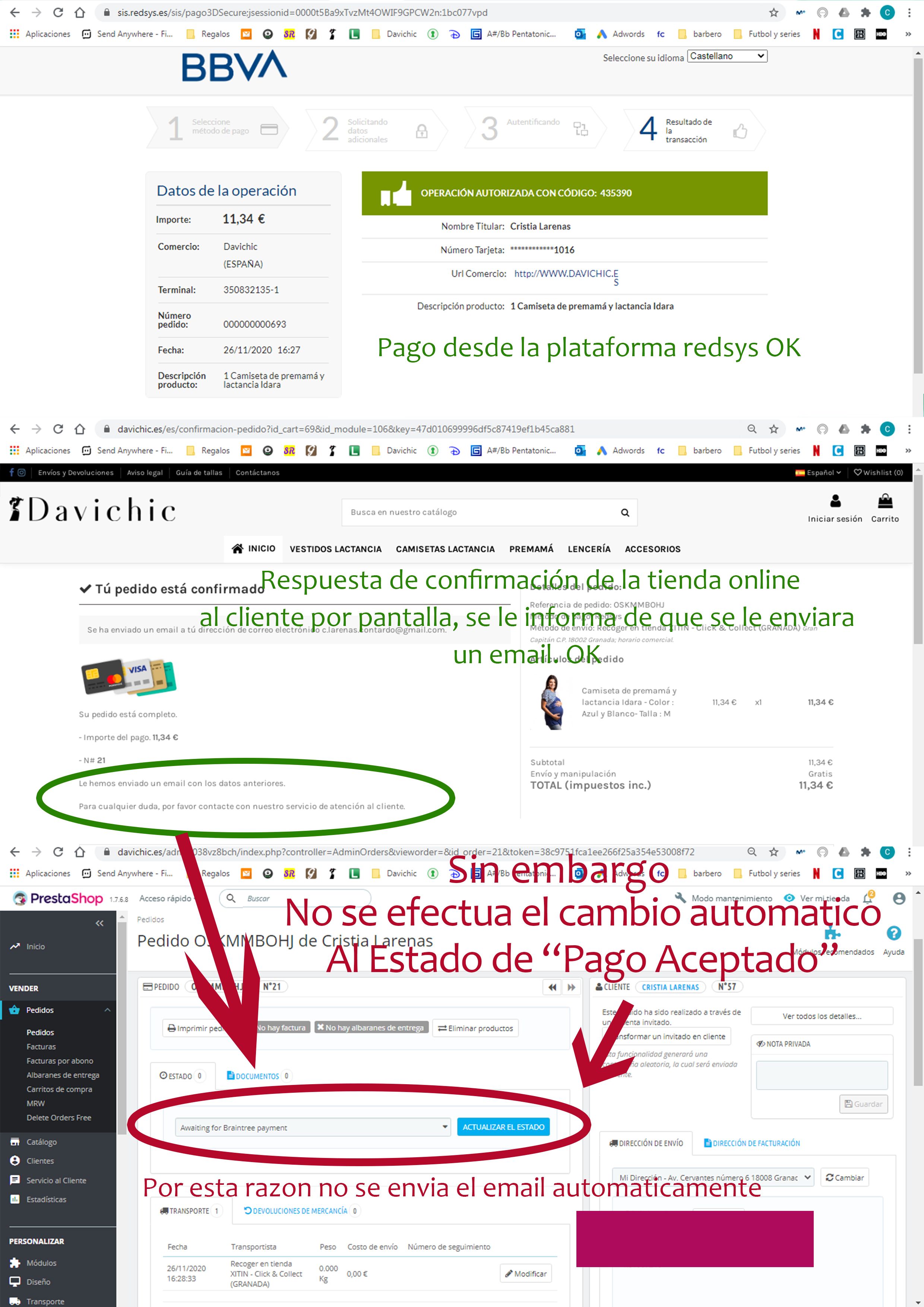Click the Davichic store logo
The height and width of the screenshot is (1307, 924).
coord(92,509)
